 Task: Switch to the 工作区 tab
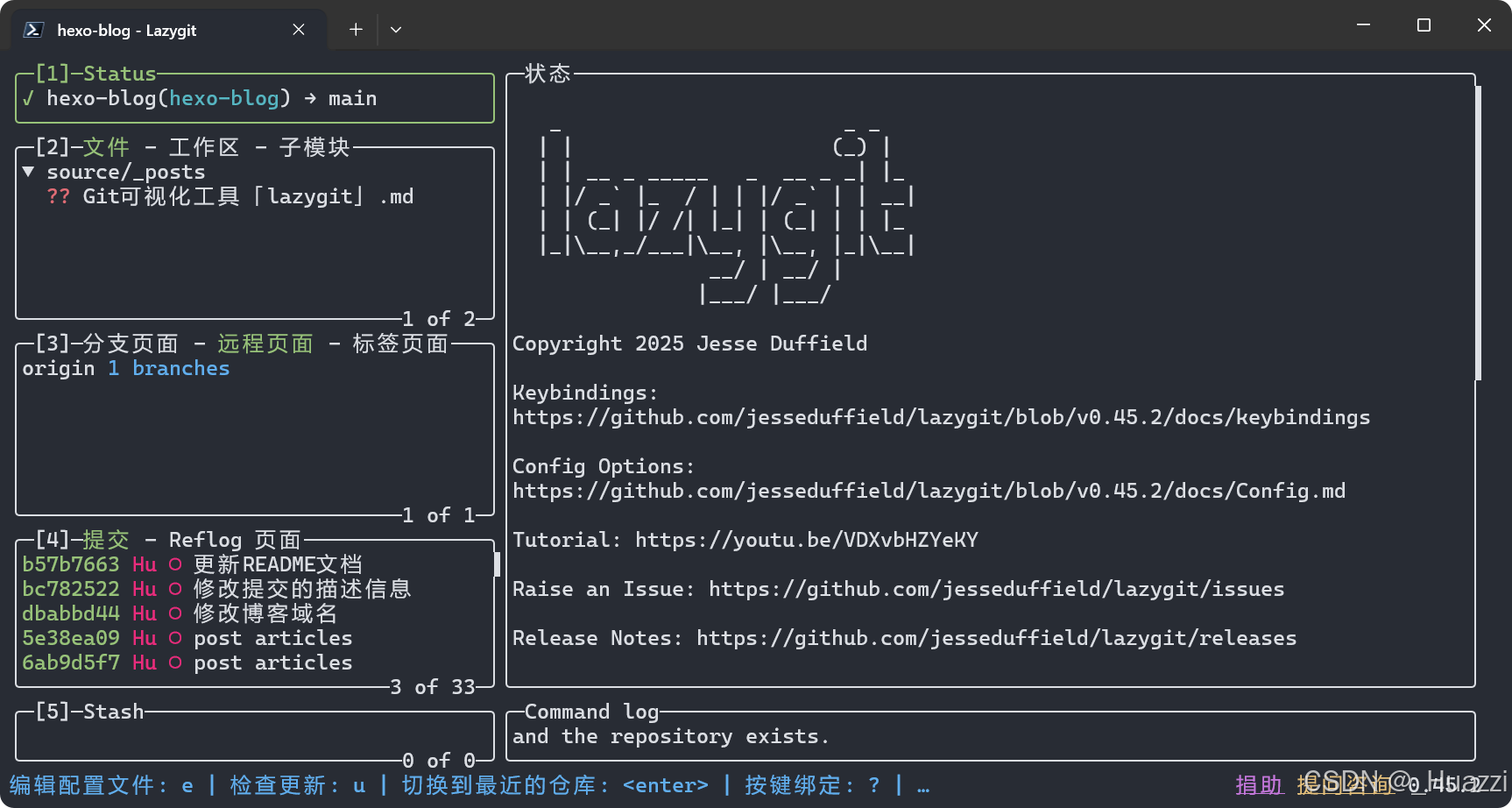click(204, 147)
